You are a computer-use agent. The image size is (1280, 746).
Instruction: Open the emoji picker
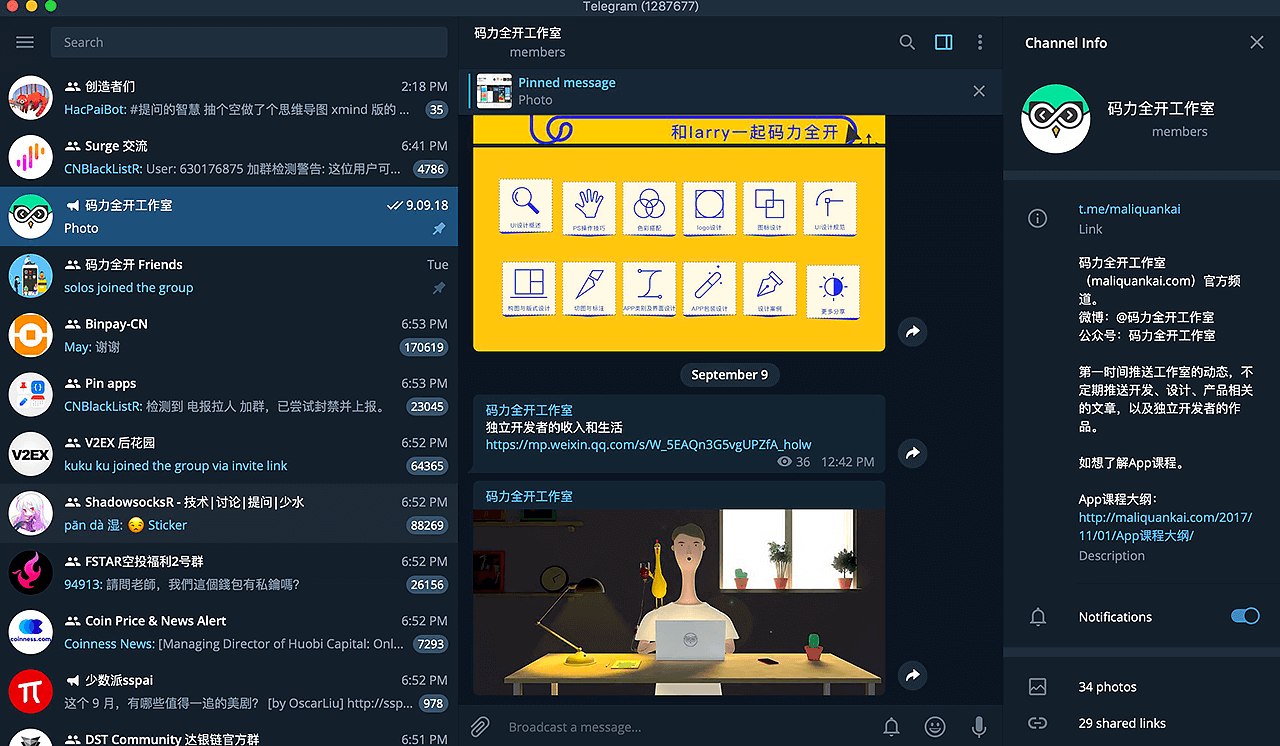pos(935,727)
